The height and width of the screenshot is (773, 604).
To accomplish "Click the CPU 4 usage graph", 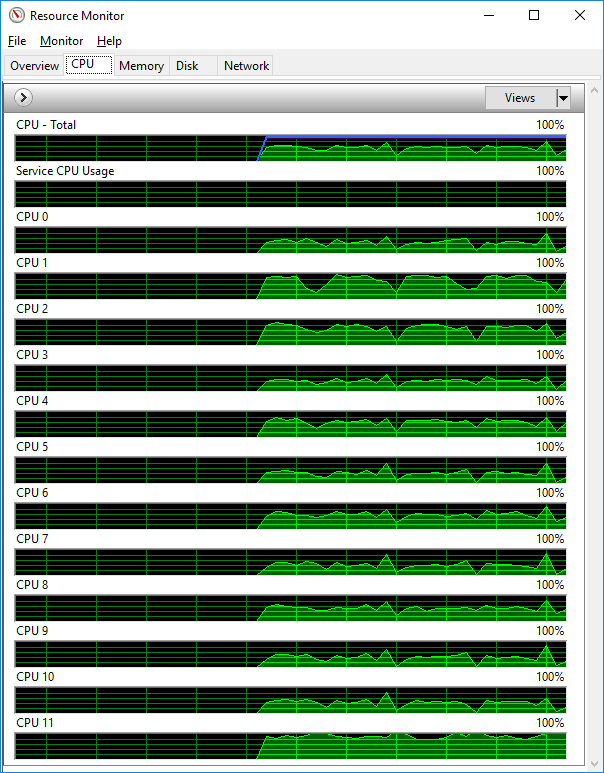I will (290, 424).
